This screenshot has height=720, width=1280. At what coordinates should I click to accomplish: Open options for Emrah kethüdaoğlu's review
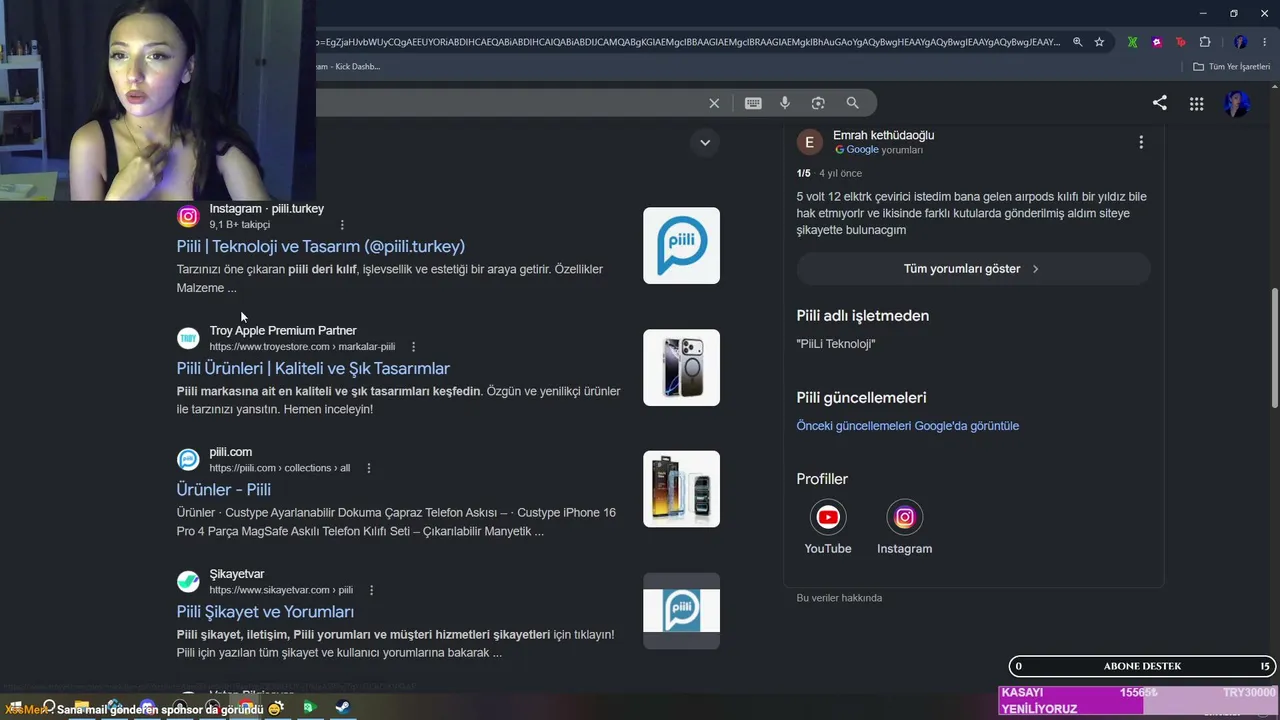point(1141,143)
